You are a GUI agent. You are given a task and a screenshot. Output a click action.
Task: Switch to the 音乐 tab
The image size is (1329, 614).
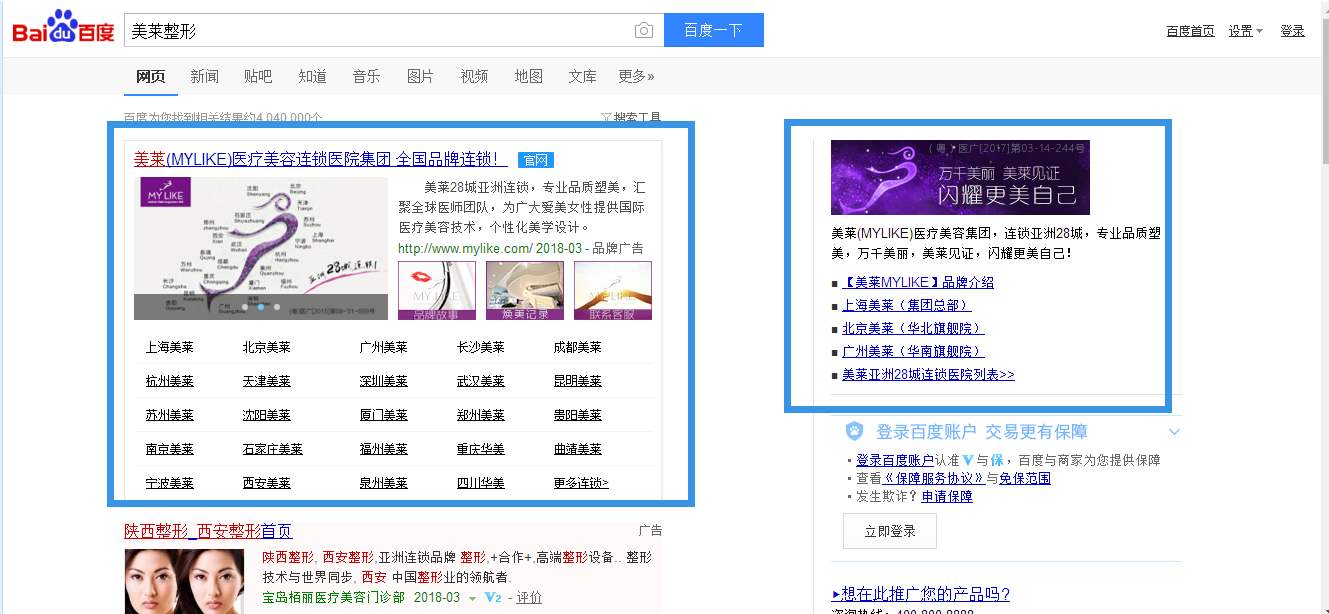366,76
